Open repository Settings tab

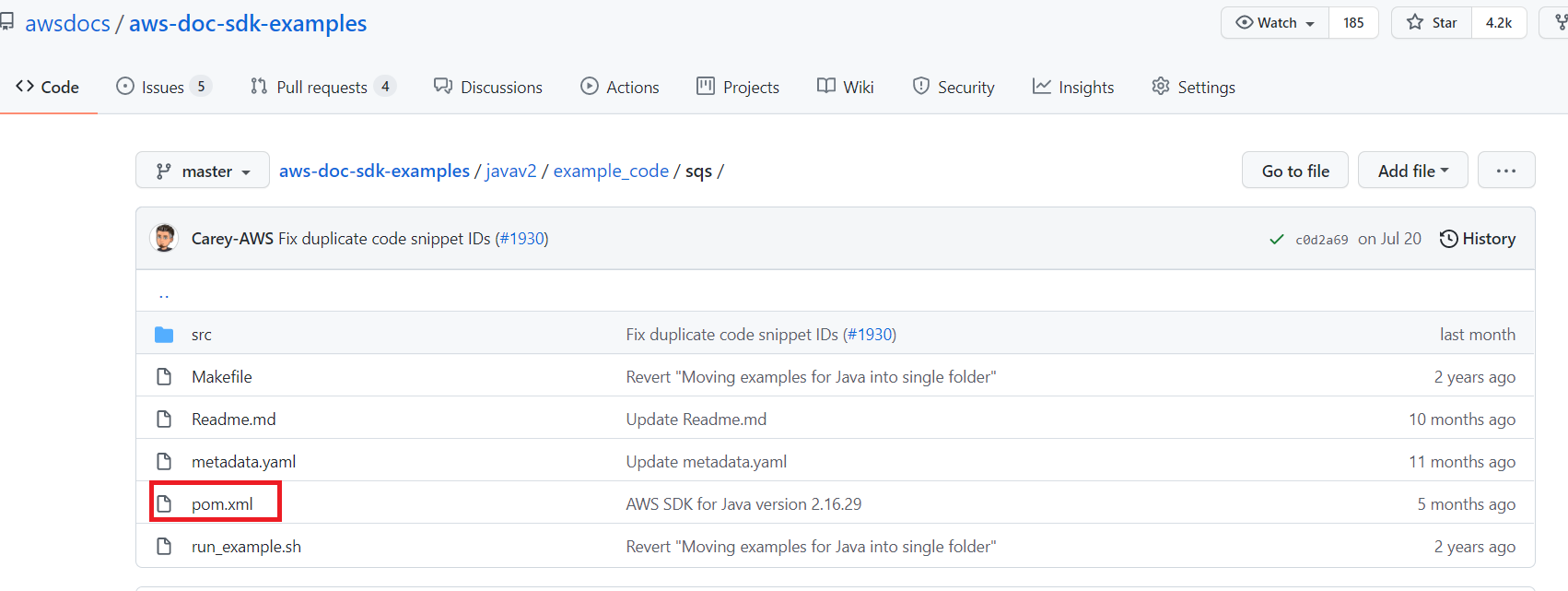click(x=1194, y=87)
